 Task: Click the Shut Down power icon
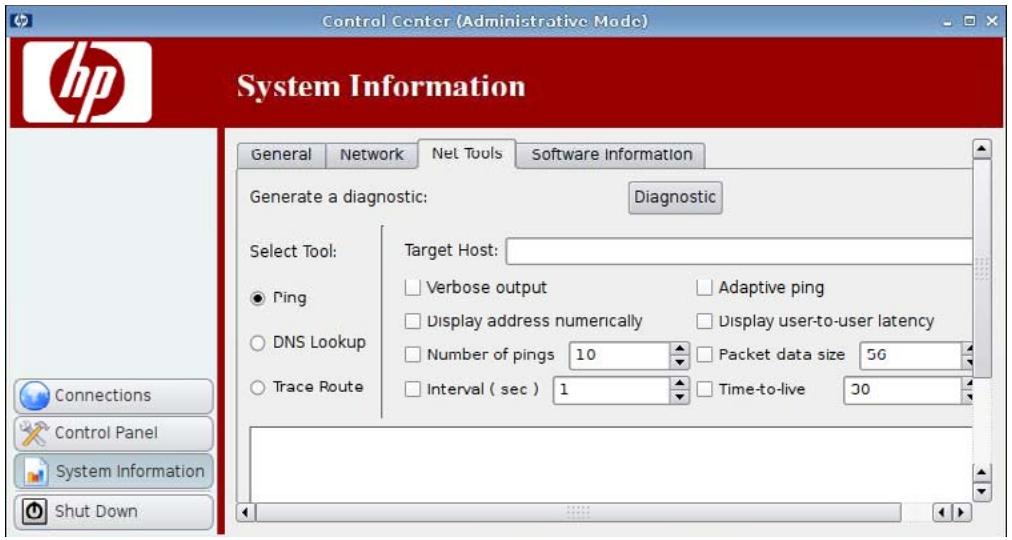[x=34, y=512]
